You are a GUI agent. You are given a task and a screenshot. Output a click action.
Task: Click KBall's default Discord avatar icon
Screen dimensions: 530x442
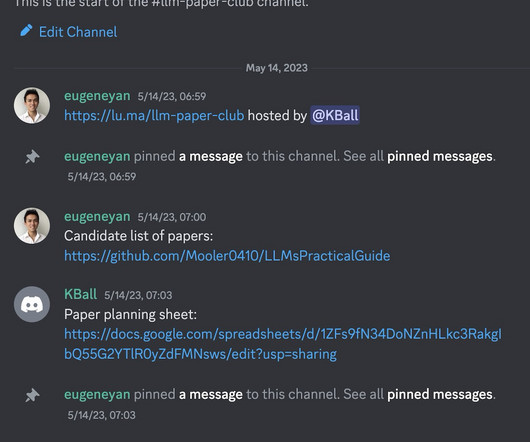coord(32,304)
